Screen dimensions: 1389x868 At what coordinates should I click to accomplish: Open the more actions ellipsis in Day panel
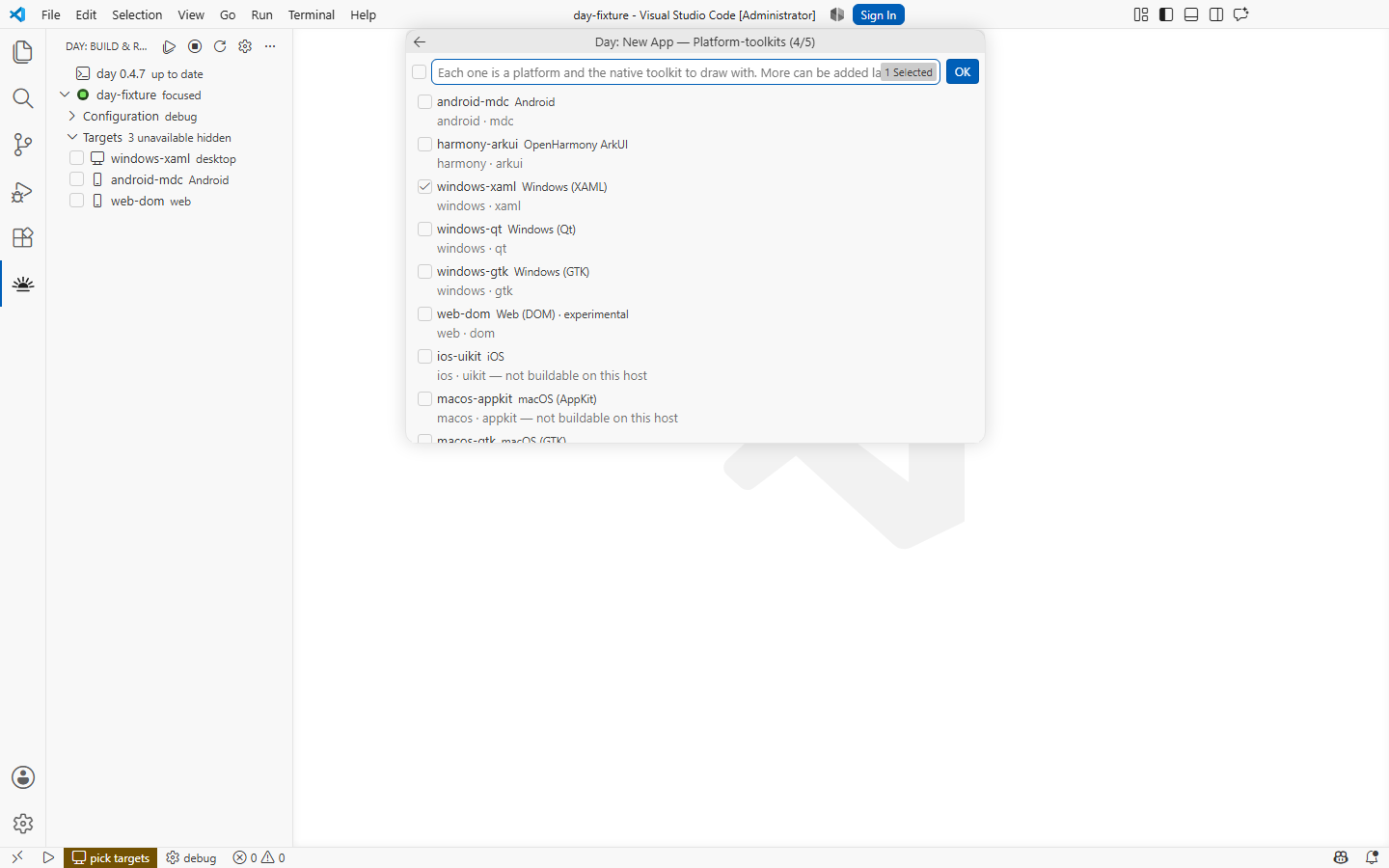coord(270,46)
